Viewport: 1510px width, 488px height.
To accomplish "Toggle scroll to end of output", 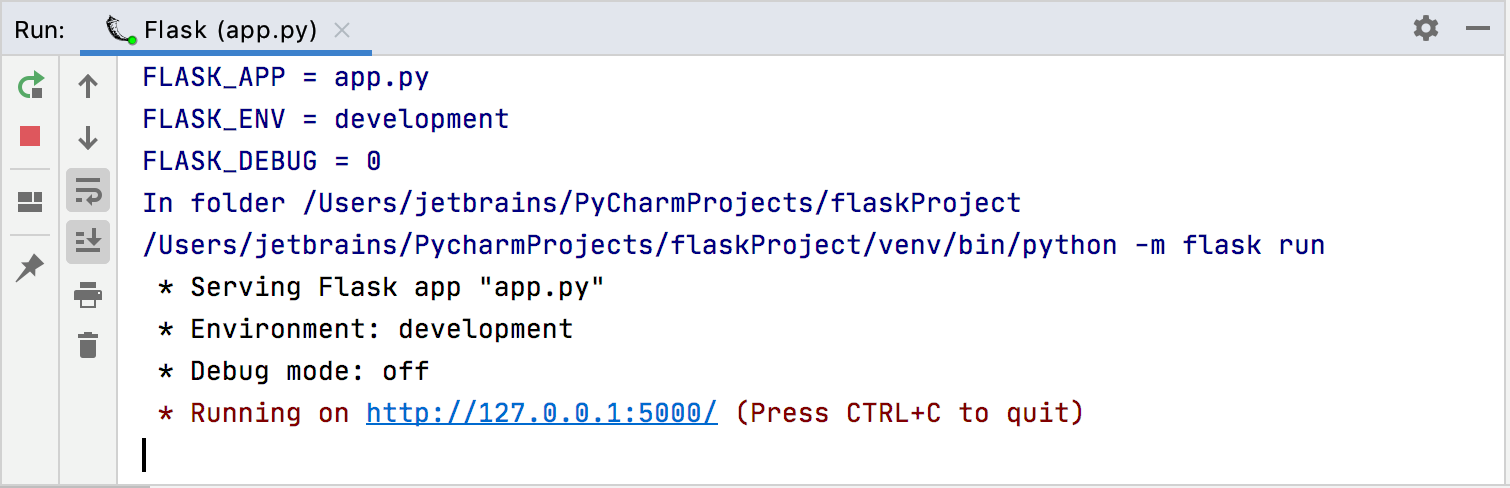I will [x=88, y=241].
